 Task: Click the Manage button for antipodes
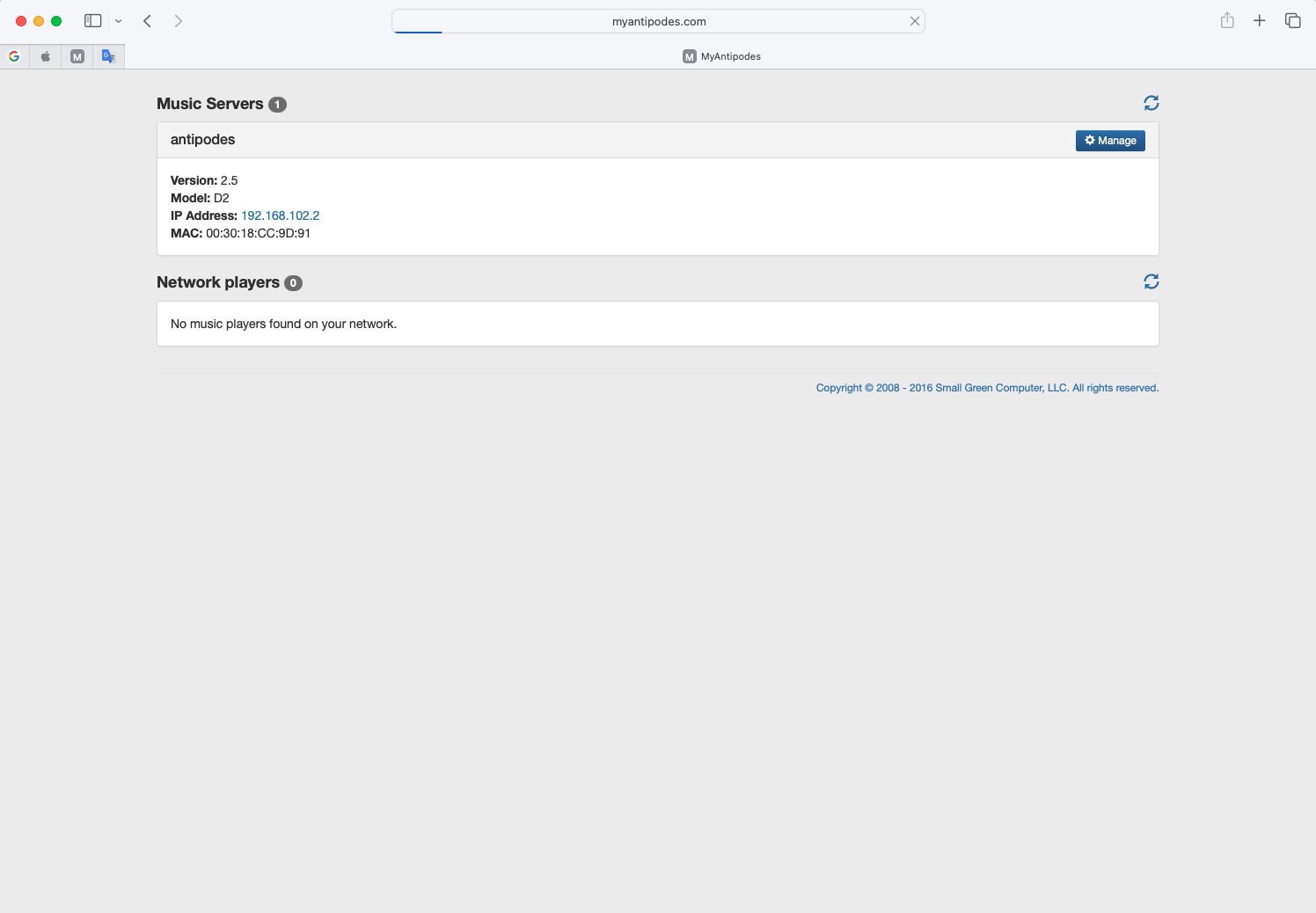coord(1110,141)
